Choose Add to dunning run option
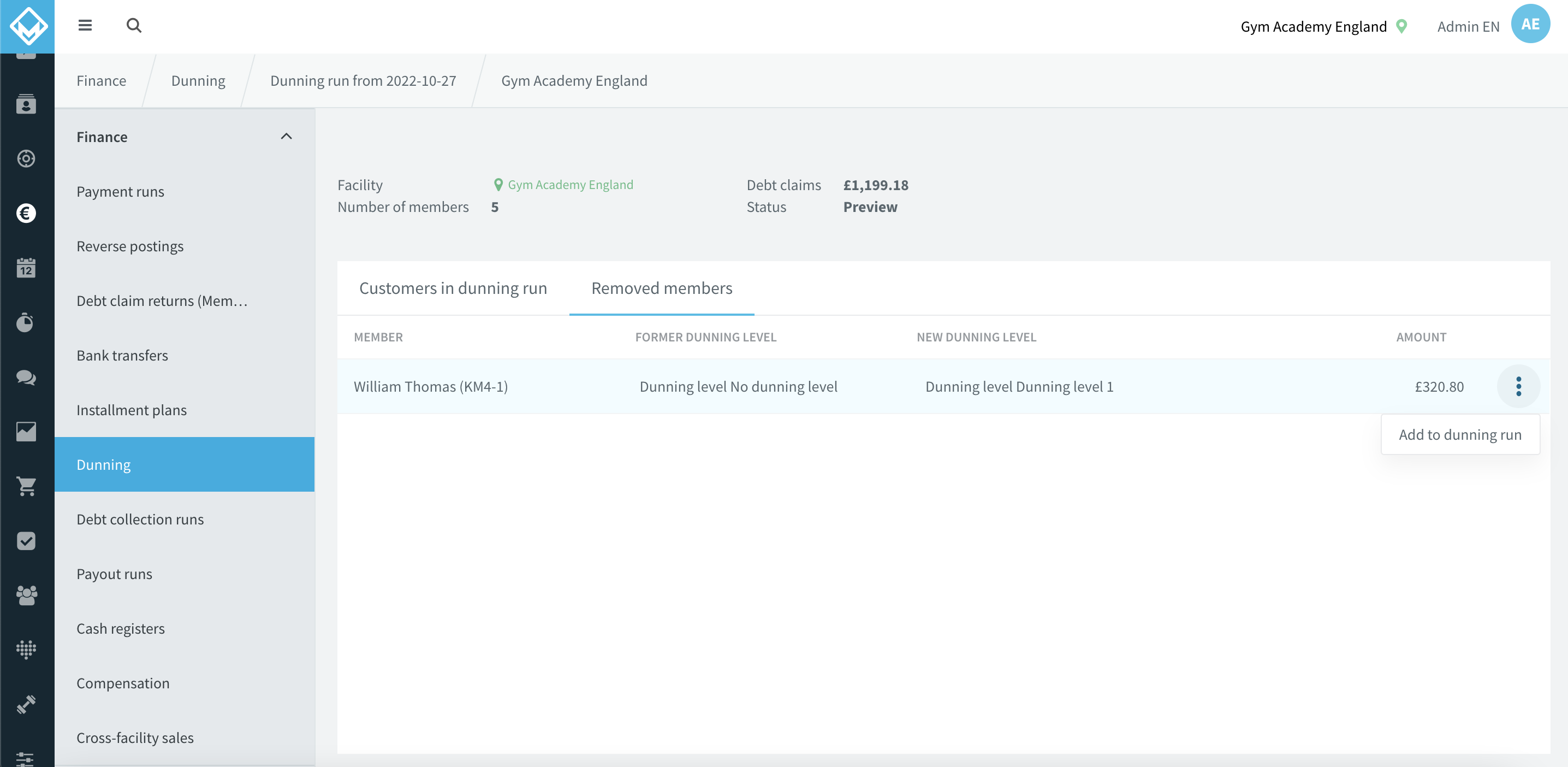Screen dimensions: 1568x767 (x=1460, y=434)
